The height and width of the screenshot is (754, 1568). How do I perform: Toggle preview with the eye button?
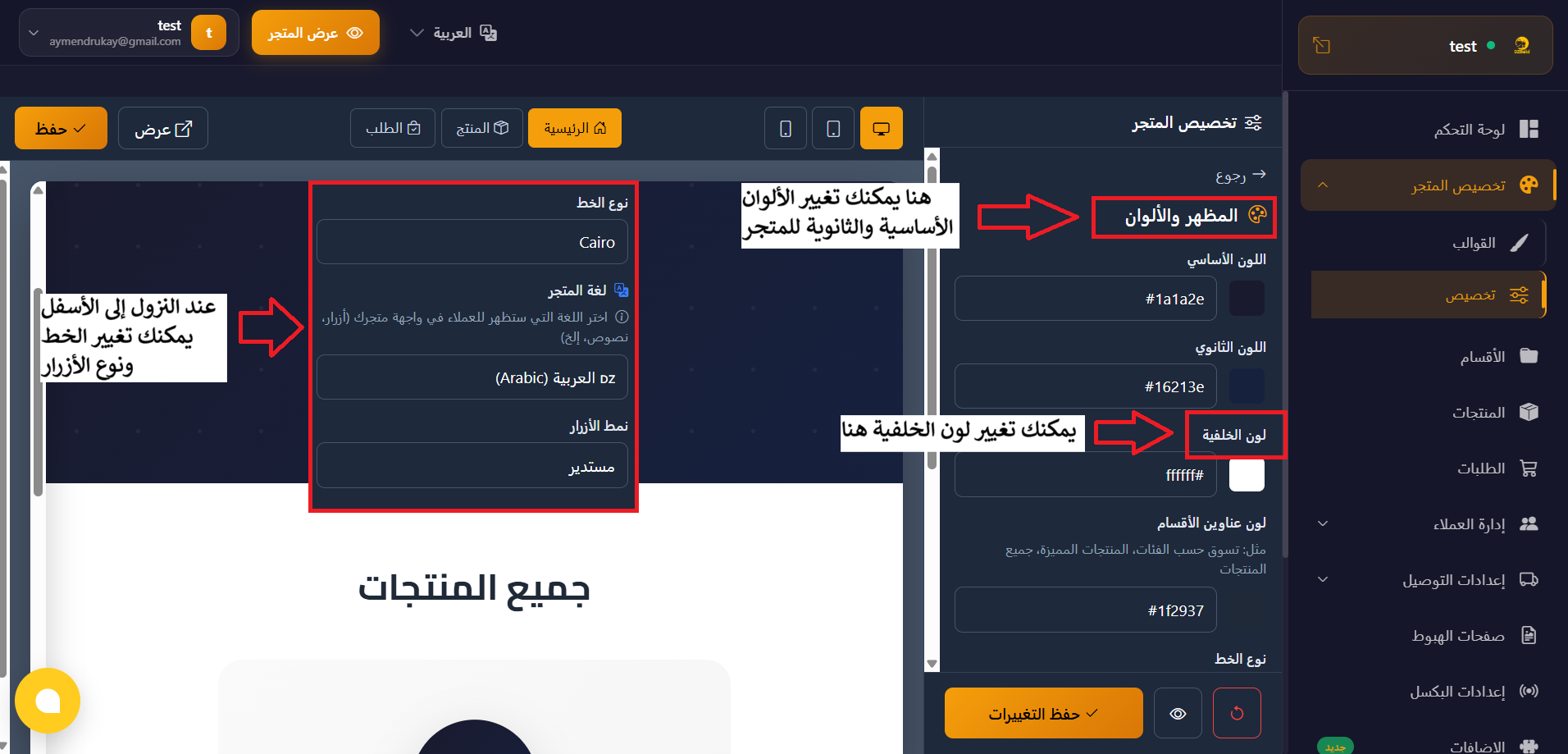pos(1178,713)
